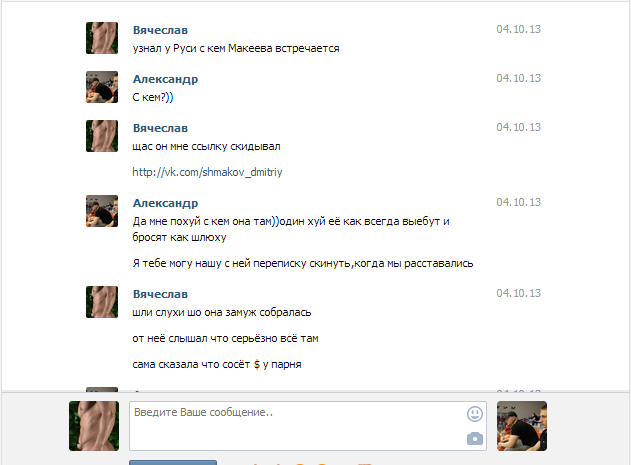Click Александр's avatar beside 'Да мне' message
Viewport: 631px width, 465px height.
102,211
